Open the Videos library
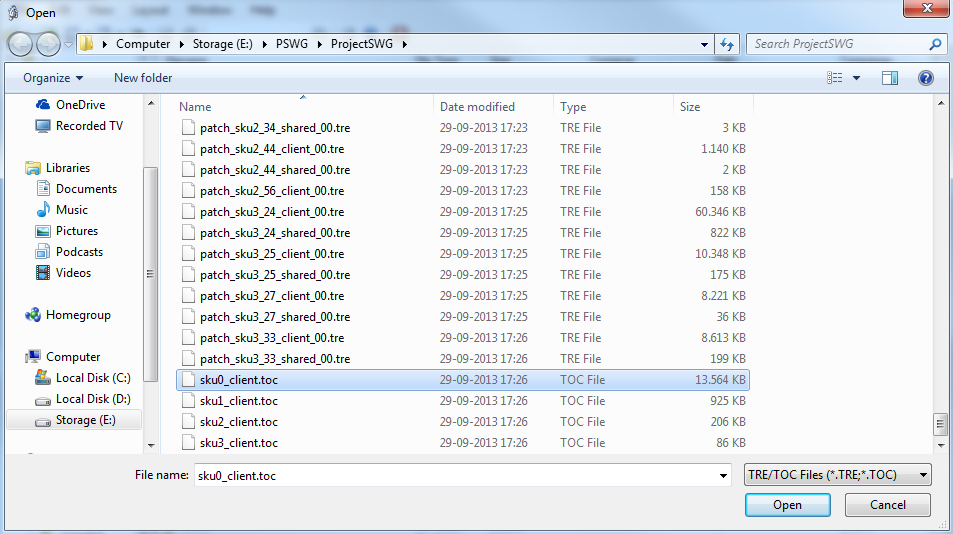Screen dimensions: 953x534 coord(64,273)
